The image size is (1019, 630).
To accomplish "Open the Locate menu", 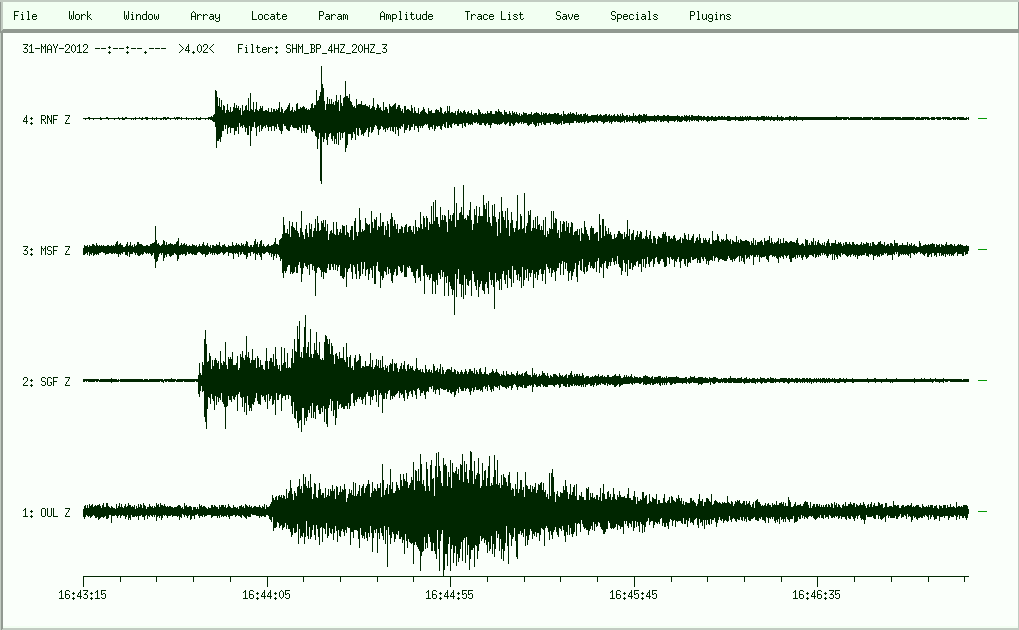I will pos(269,16).
